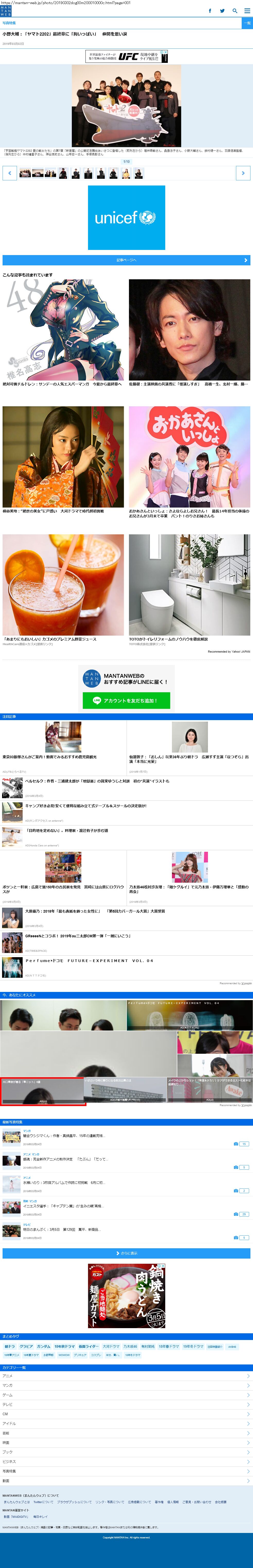Viewport: 253px width, 1568px height.
Task: Expand the 映画 category row
Action: [127, 1443]
